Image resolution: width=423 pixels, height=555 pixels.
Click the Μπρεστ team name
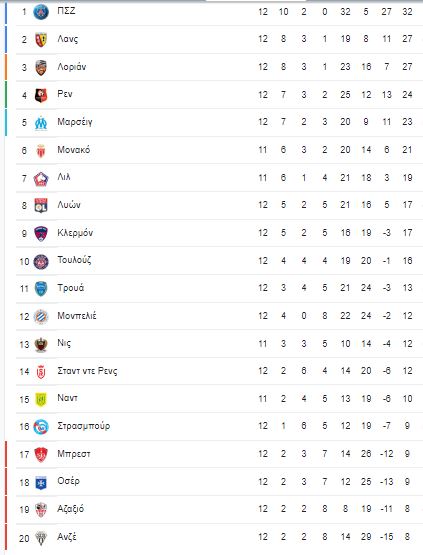[74, 453]
